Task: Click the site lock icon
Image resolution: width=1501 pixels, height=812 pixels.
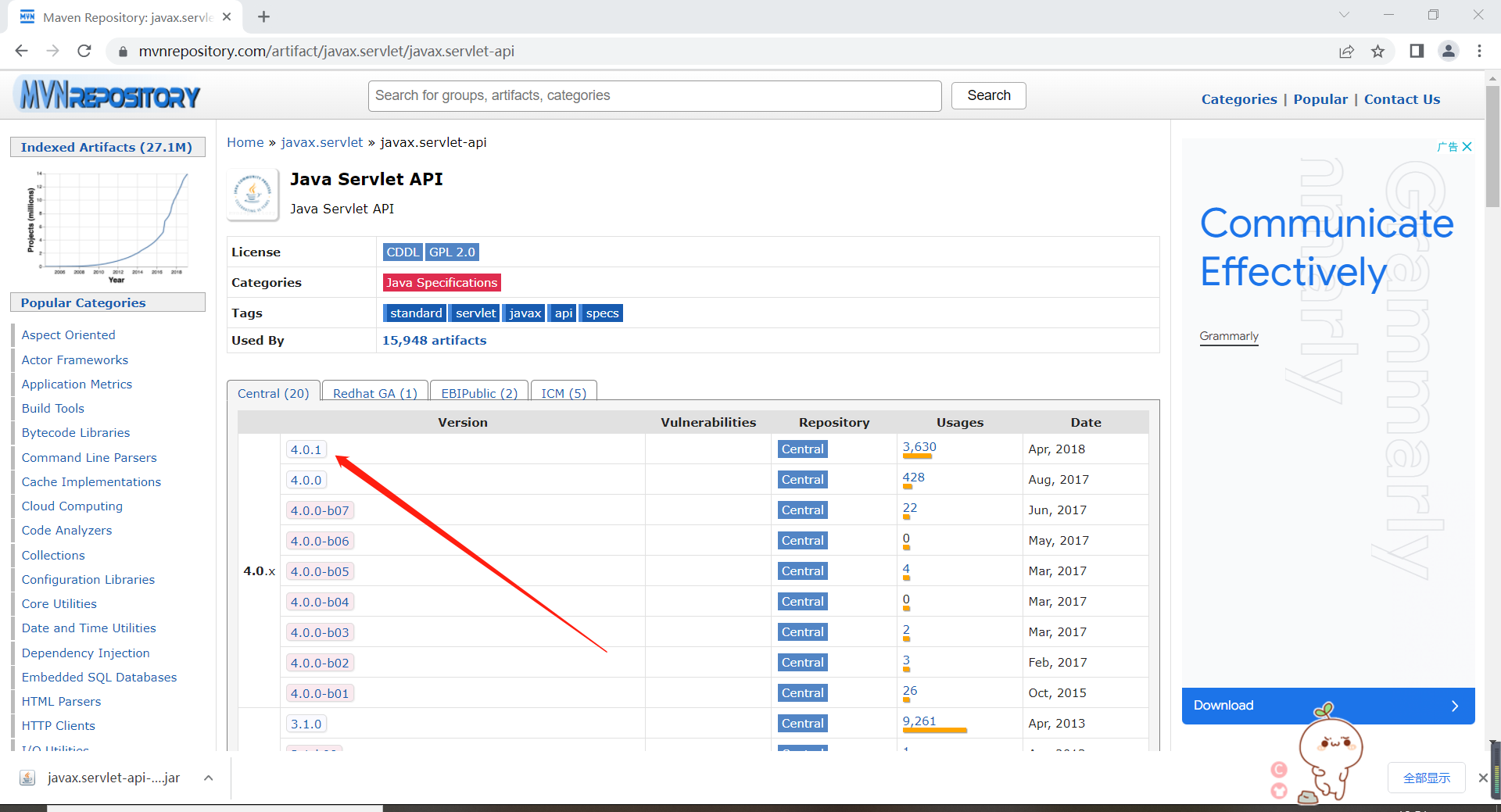Action: click(x=122, y=52)
